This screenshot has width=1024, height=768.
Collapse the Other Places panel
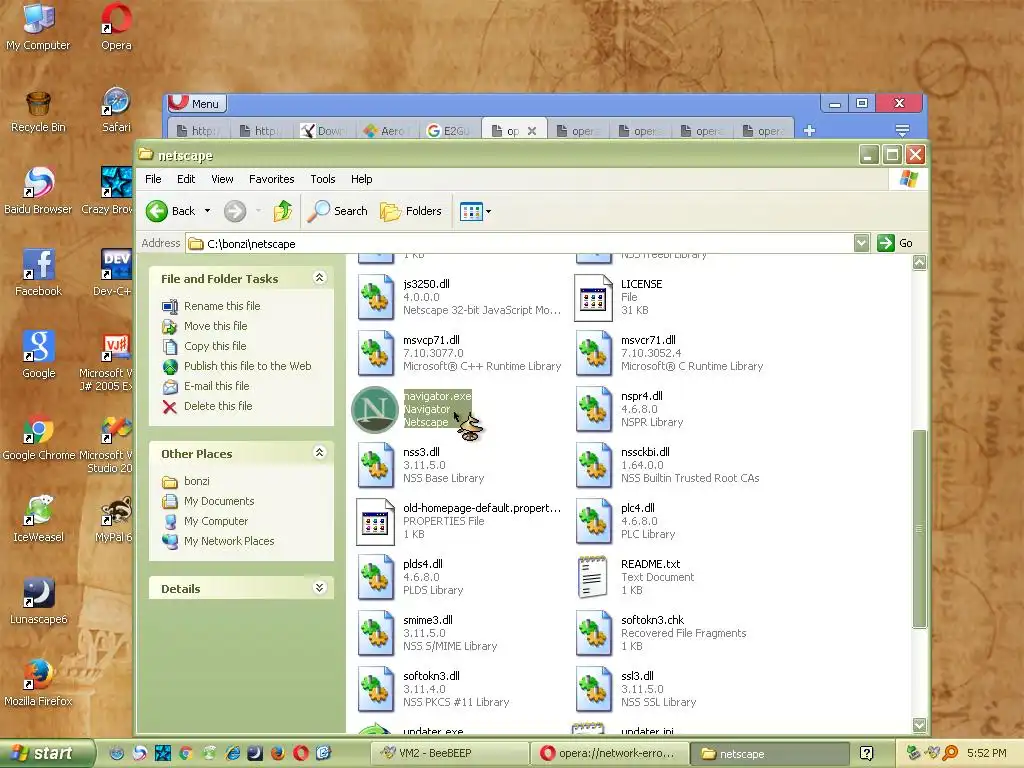[x=319, y=452]
